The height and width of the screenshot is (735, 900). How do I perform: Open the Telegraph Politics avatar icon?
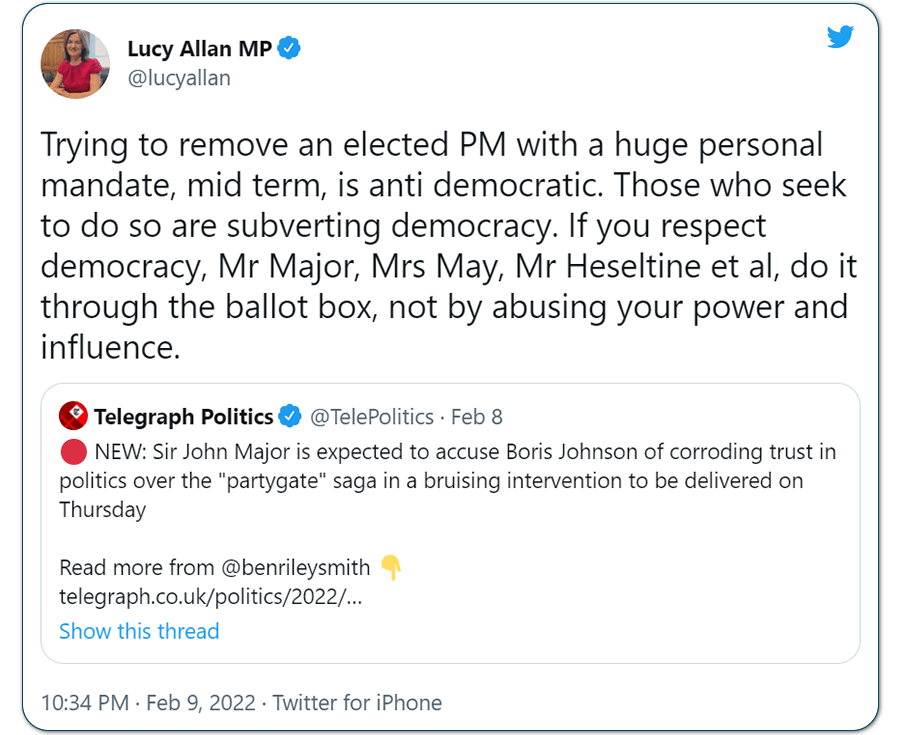[x=73, y=416]
